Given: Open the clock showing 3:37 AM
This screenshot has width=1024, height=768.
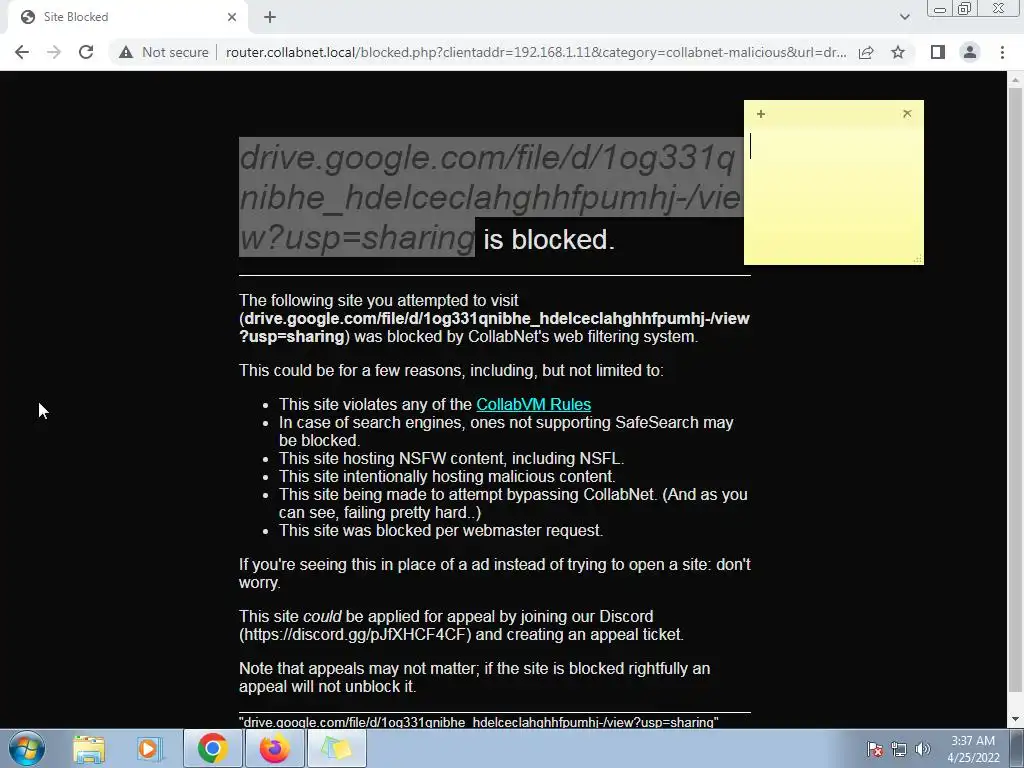Looking at the screenshot, I should click(x=973, y=749).
